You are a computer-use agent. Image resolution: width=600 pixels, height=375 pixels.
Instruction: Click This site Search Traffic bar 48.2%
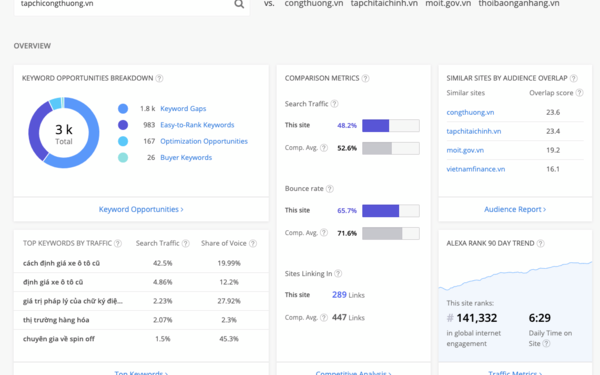tap(391, 126)
